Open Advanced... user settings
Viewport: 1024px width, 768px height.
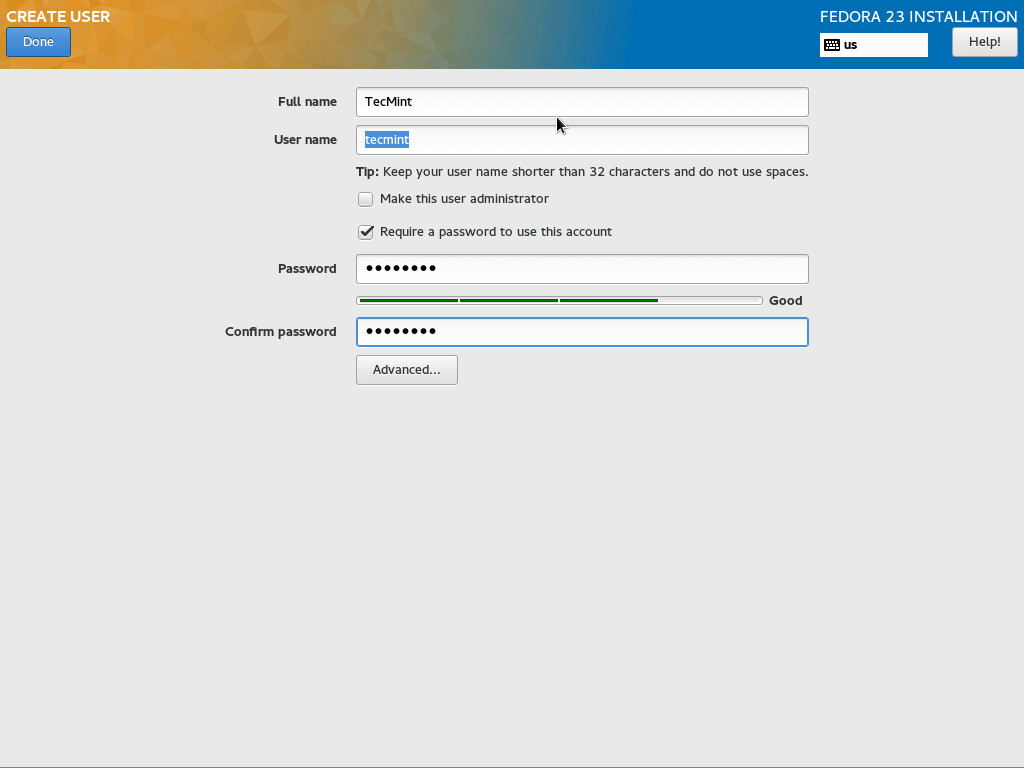[406, 370]
